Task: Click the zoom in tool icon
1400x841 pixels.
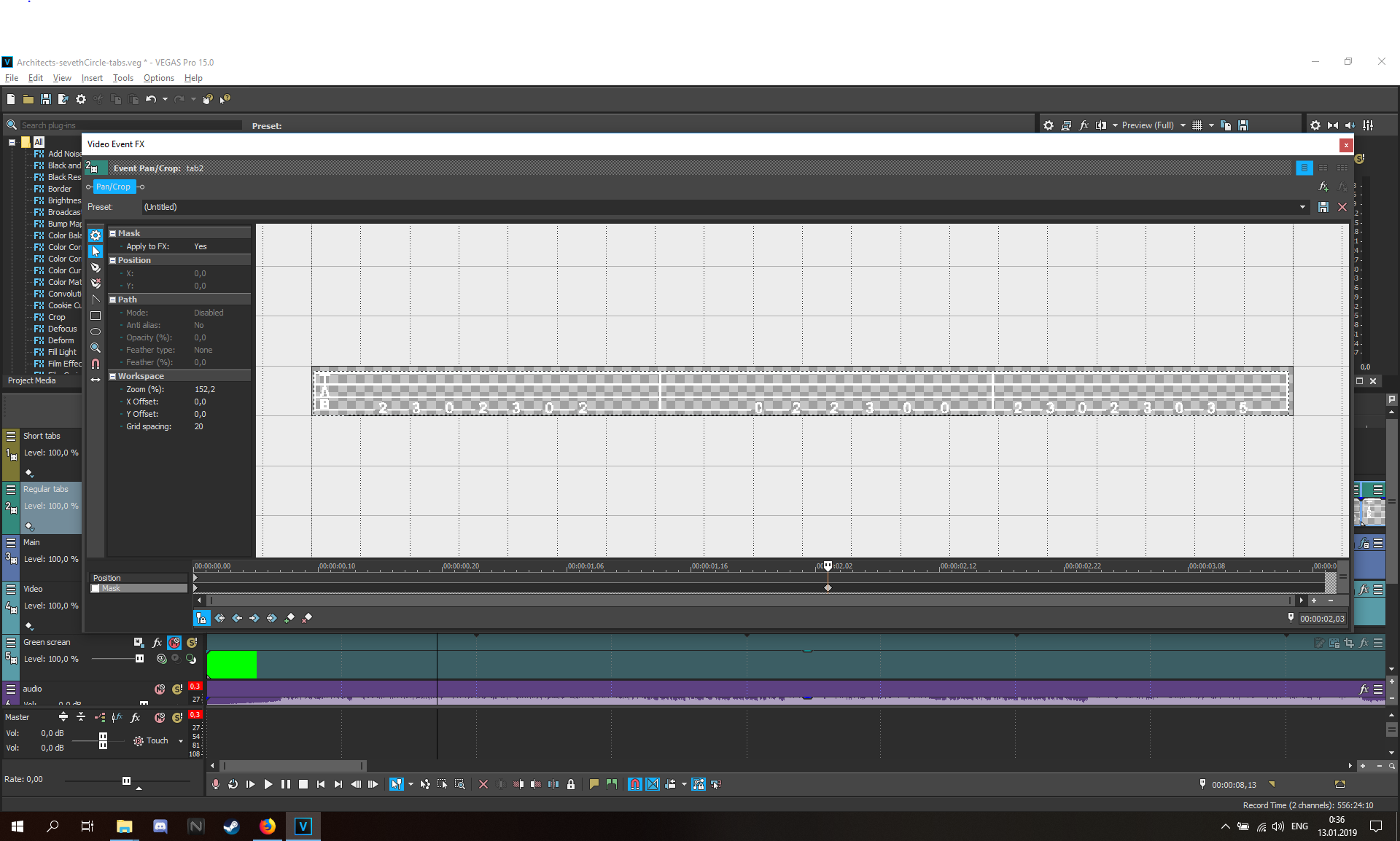Action: (x=95, y=348)
